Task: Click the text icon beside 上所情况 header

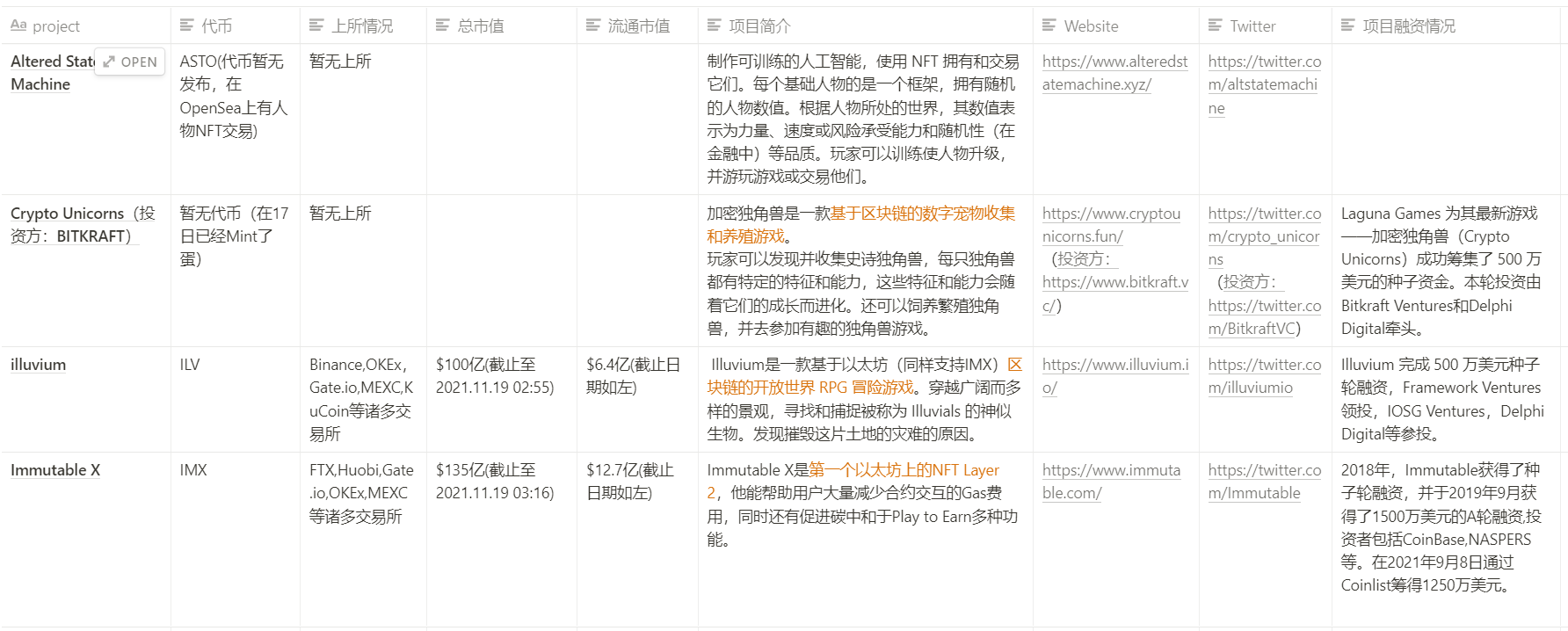Action: click(x=316, y=25)
